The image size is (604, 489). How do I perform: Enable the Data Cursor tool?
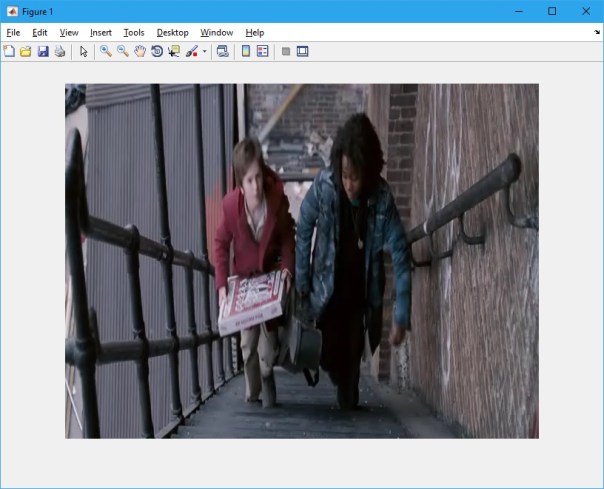pyautogui.click(x=174, y=51)
